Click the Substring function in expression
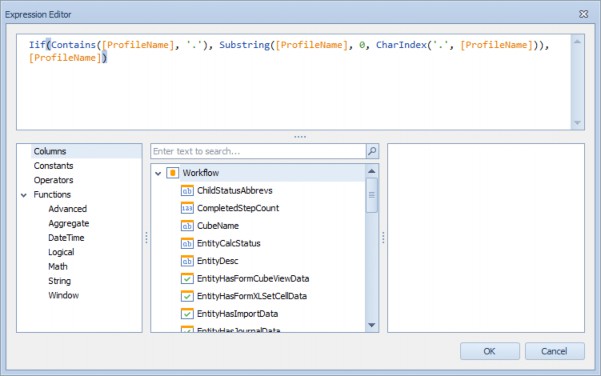This screenshot has height=376, width=601. (245, 45)
